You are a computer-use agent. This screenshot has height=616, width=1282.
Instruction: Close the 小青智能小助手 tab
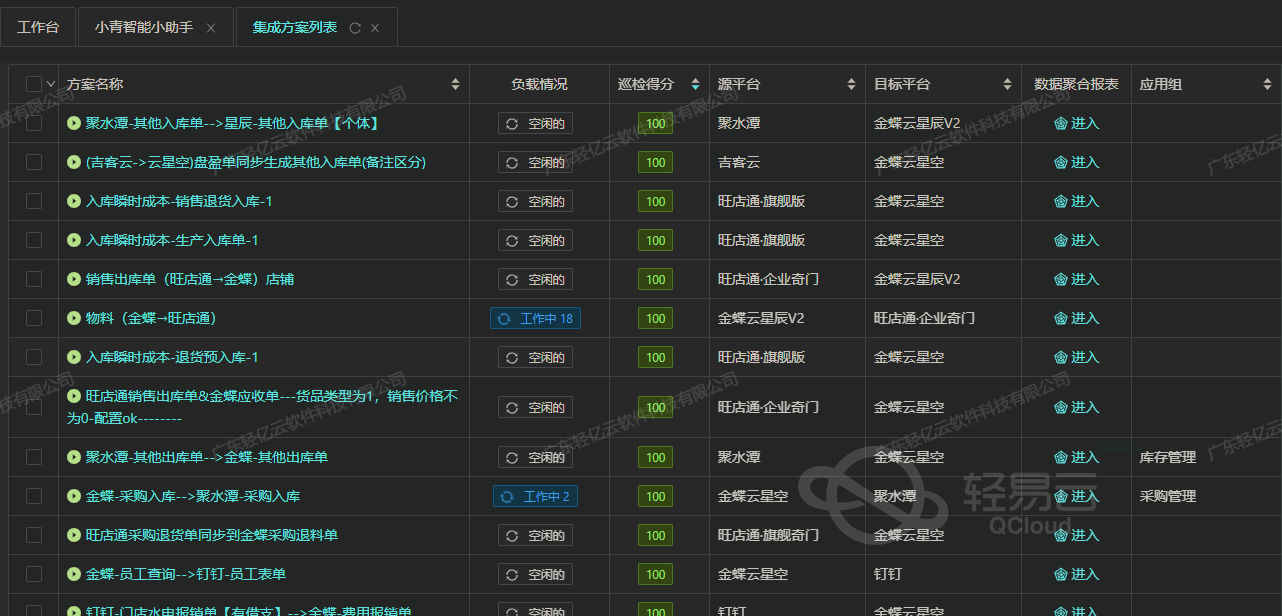click(211, 28)
